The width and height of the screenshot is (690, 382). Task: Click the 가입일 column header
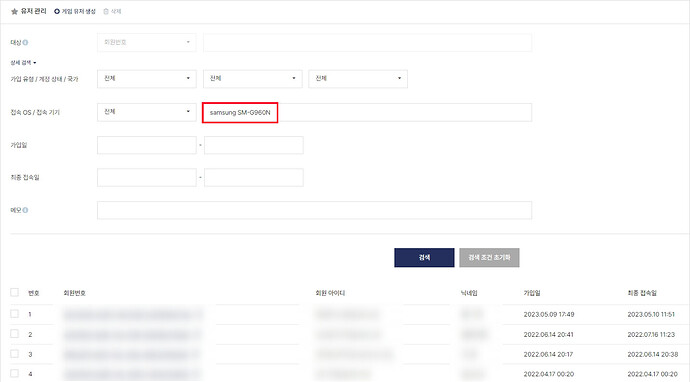pyautogui.click(x=532, y=293)
